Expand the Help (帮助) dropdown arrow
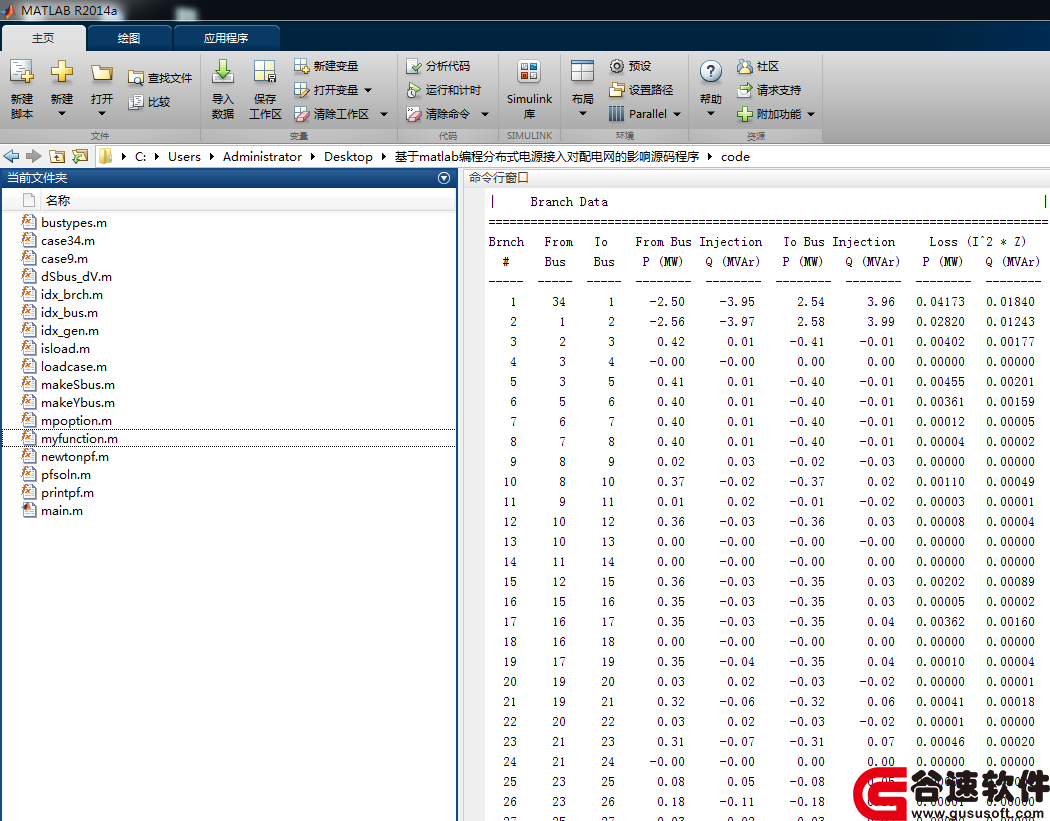 coord(710,113)
